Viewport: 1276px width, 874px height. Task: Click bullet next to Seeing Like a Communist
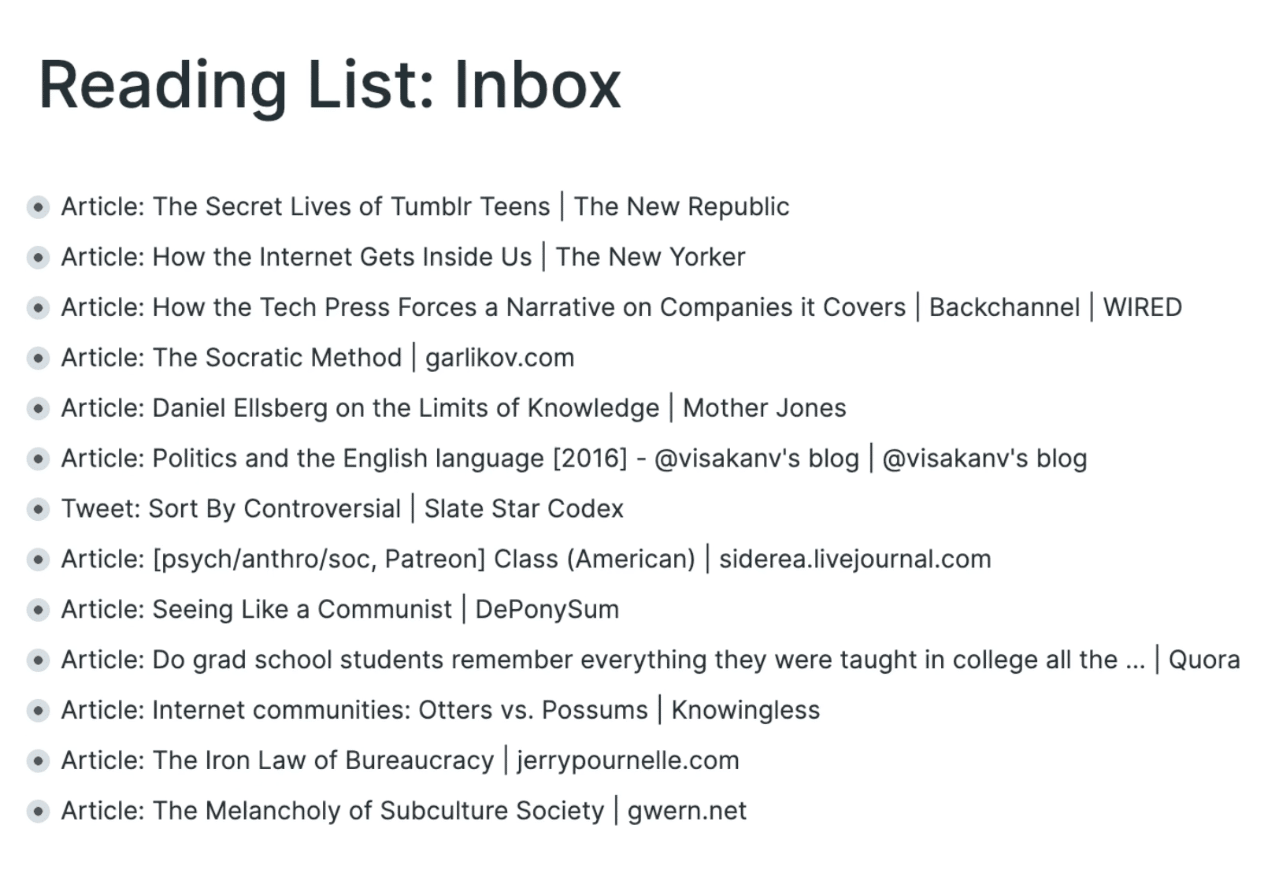pos(38,610)
